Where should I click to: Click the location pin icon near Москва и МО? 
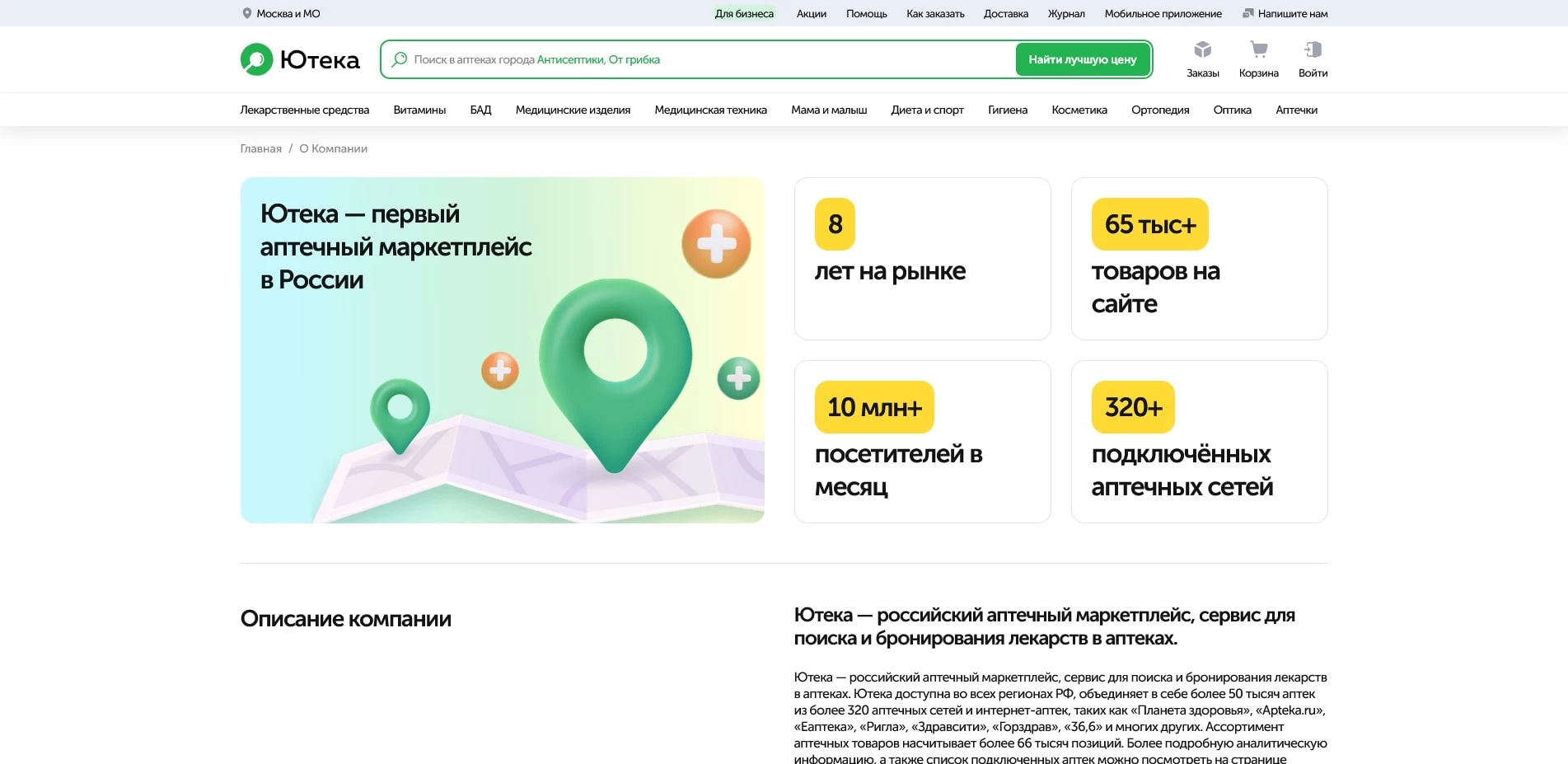tap(246, 13)
